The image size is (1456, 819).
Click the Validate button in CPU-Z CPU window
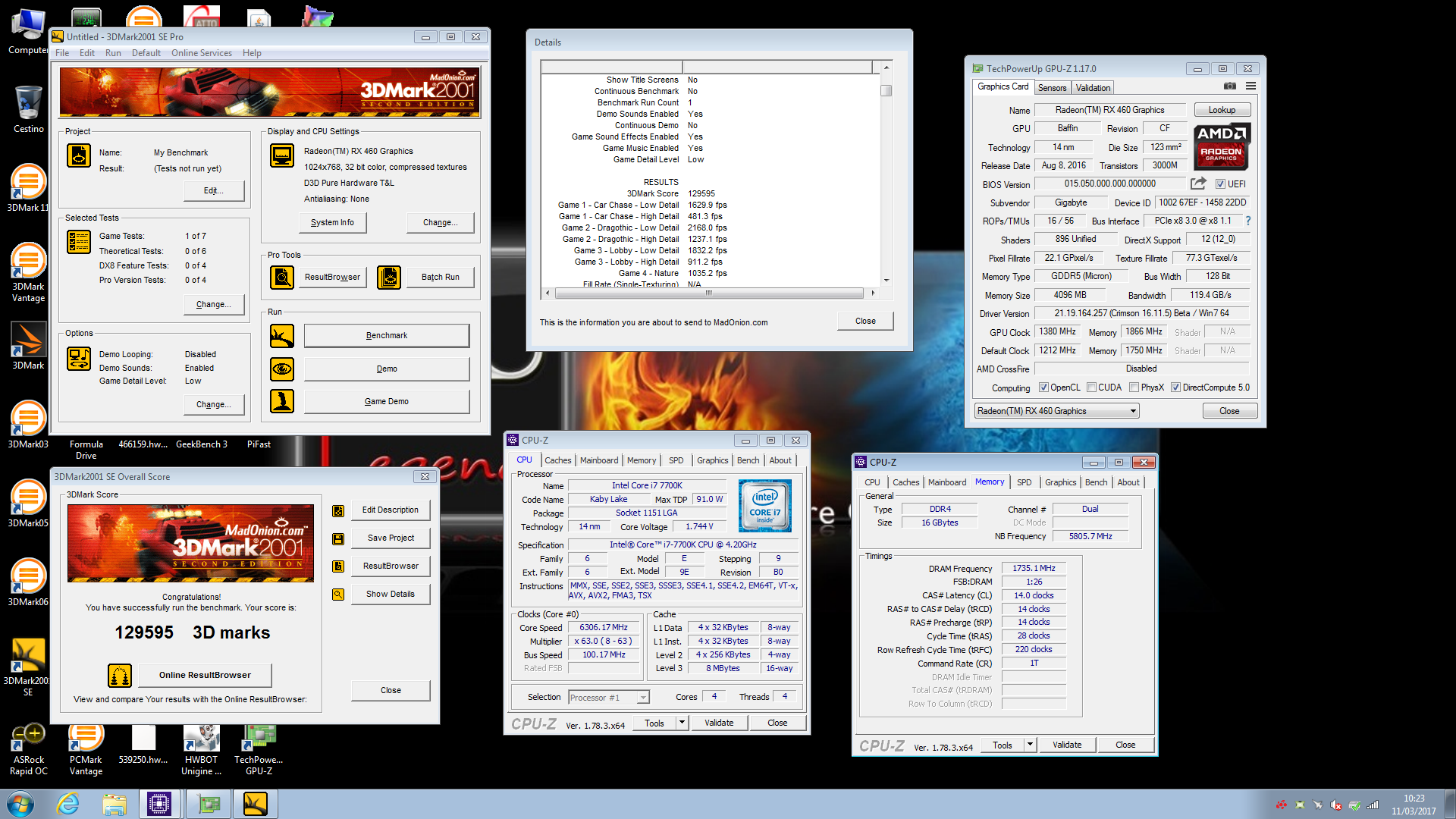719,723
